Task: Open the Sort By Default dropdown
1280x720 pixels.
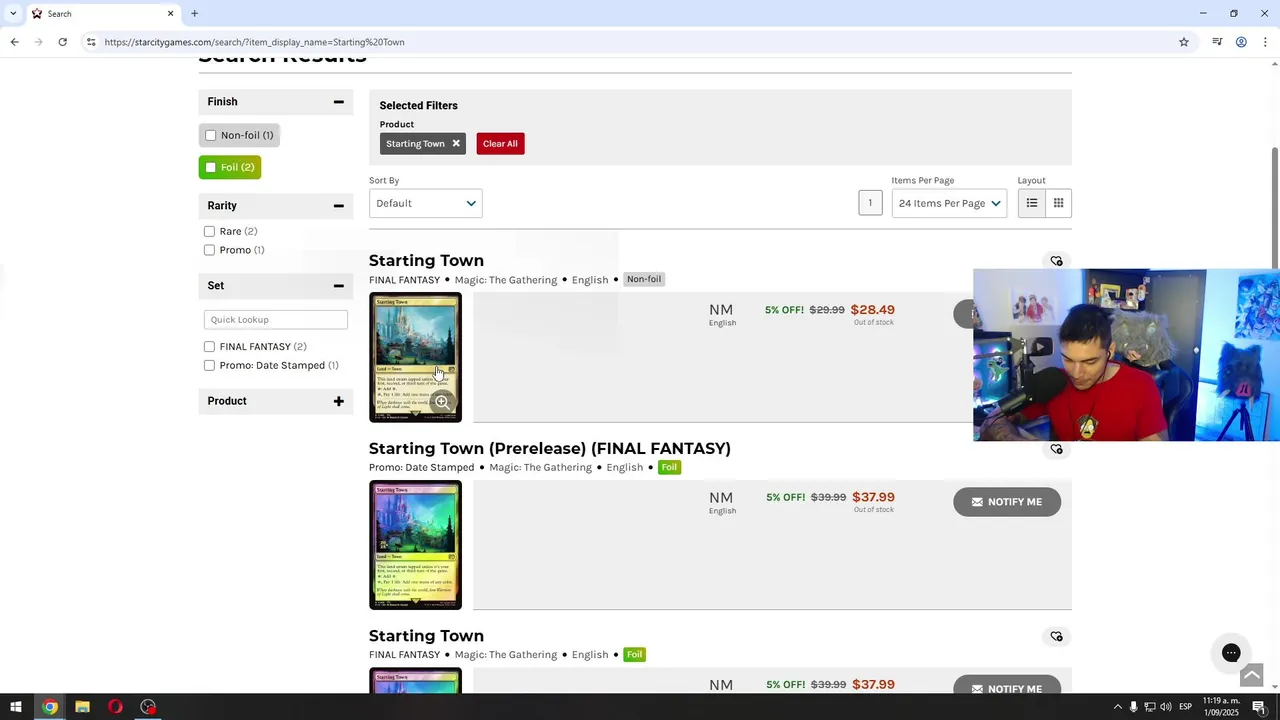Action: [425, 203]
